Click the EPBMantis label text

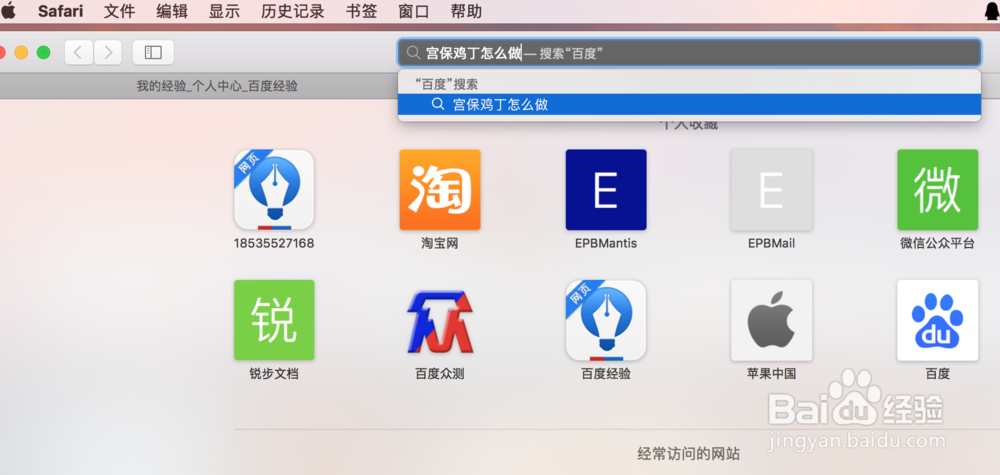[x=606, y=244]
